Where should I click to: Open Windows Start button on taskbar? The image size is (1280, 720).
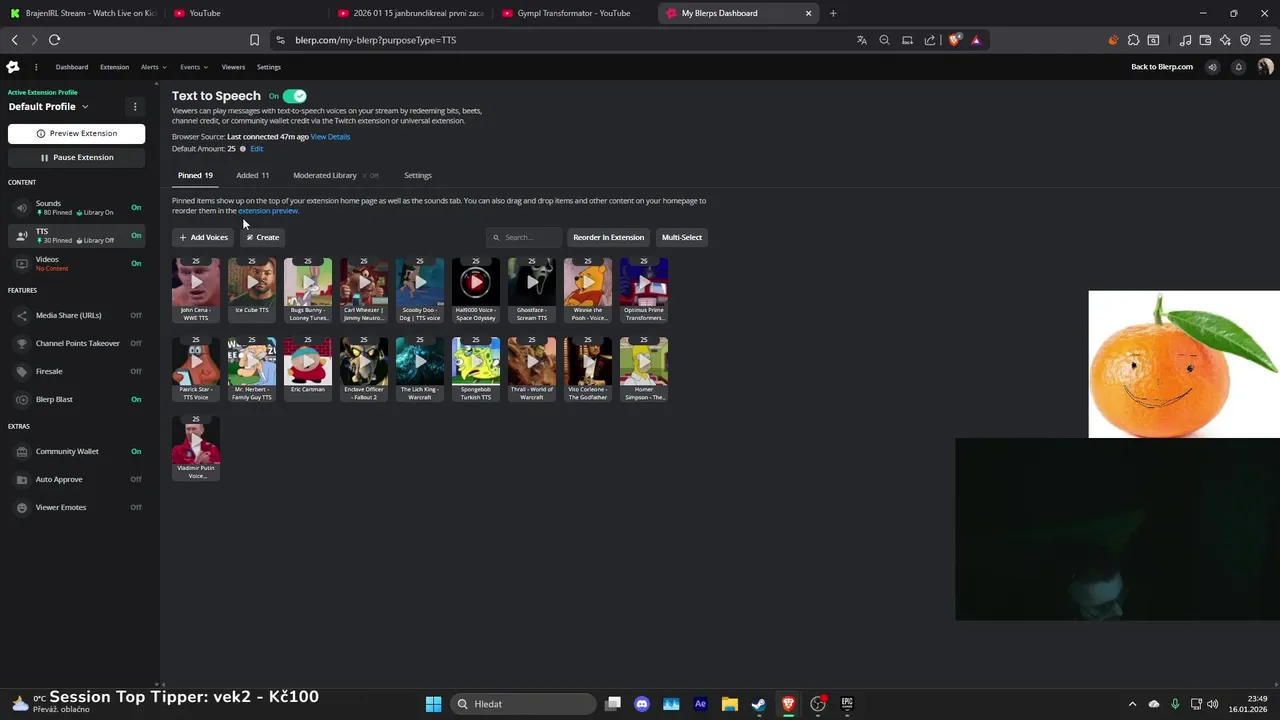coord(433,704)
